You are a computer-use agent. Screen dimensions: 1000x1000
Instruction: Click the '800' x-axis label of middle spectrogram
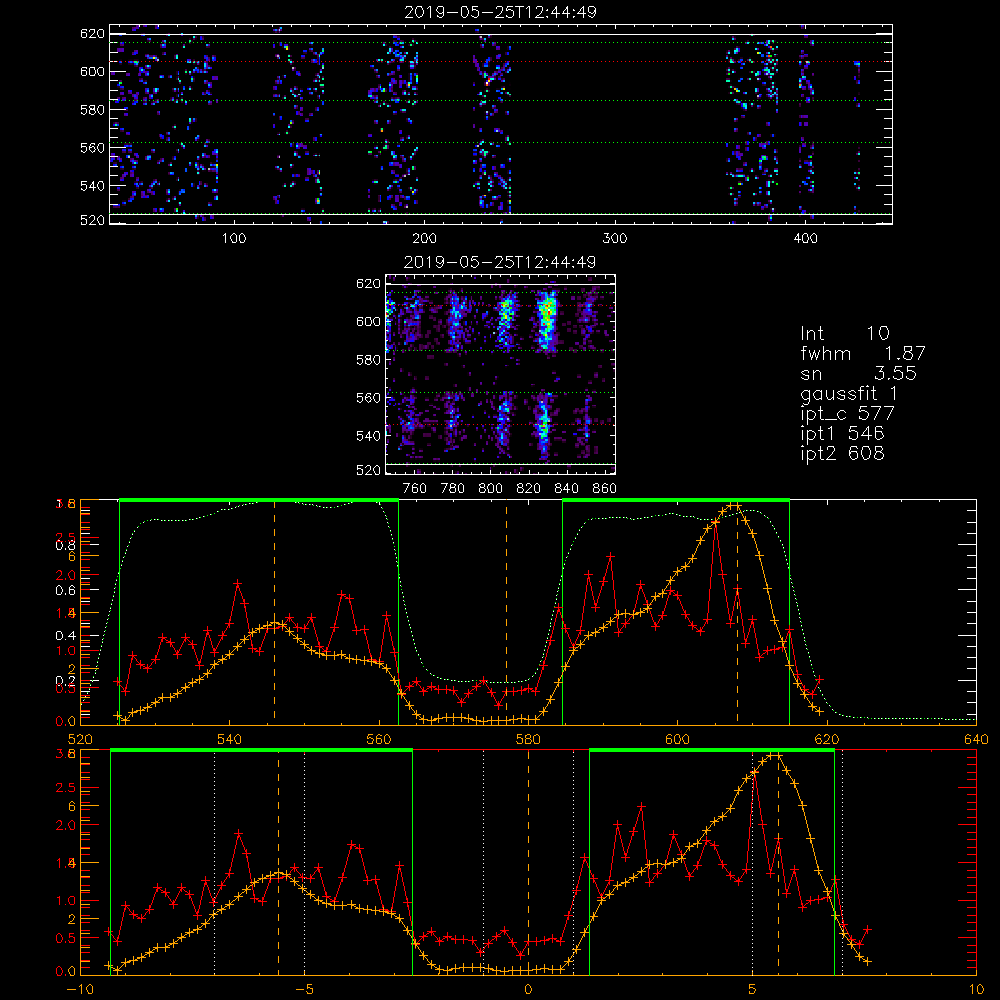(x=490, y=489)
